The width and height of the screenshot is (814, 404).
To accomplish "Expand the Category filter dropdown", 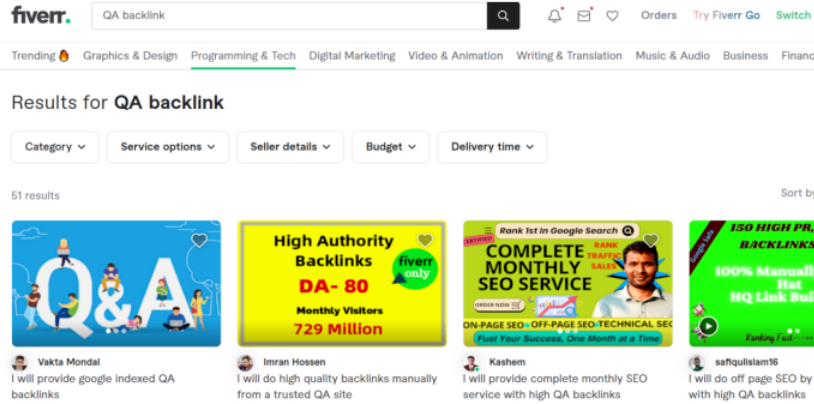I will point(55,147).
